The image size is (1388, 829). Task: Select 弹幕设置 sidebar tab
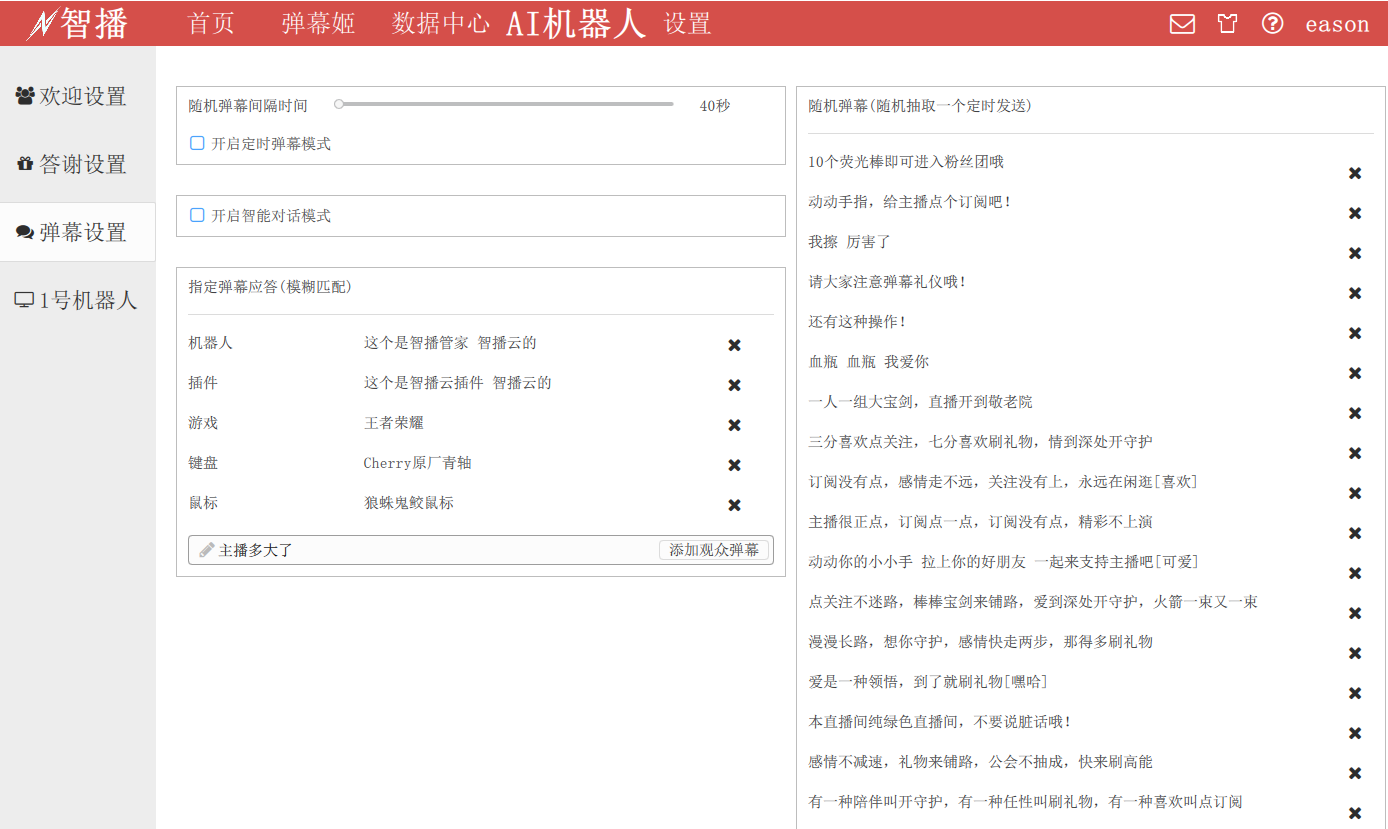(x=78, y=232)
